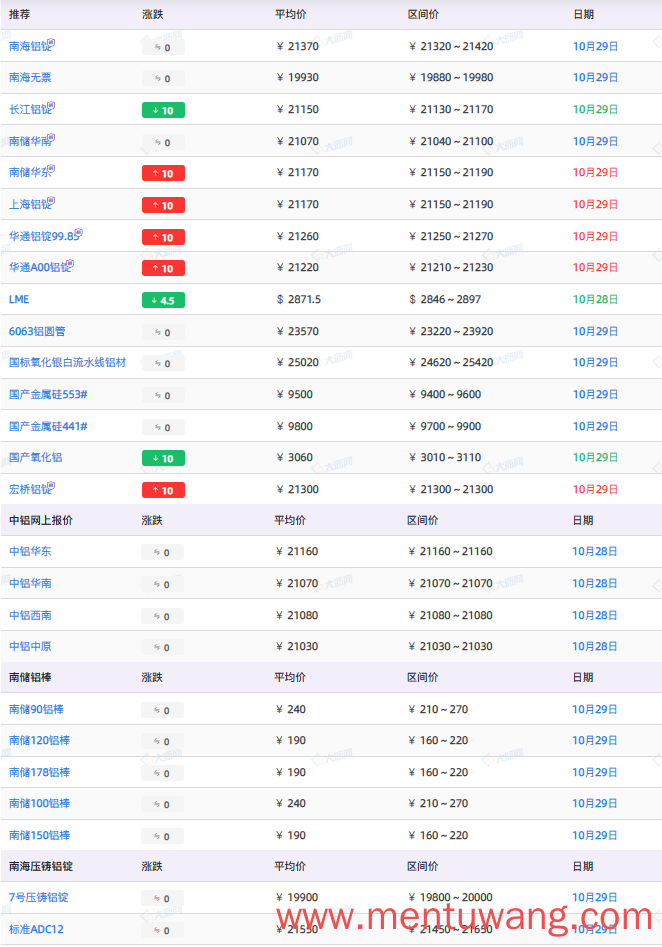Open the 上海铝锭 price link
The height and width of the screenshot is (947, 662).
click(28, 204)
